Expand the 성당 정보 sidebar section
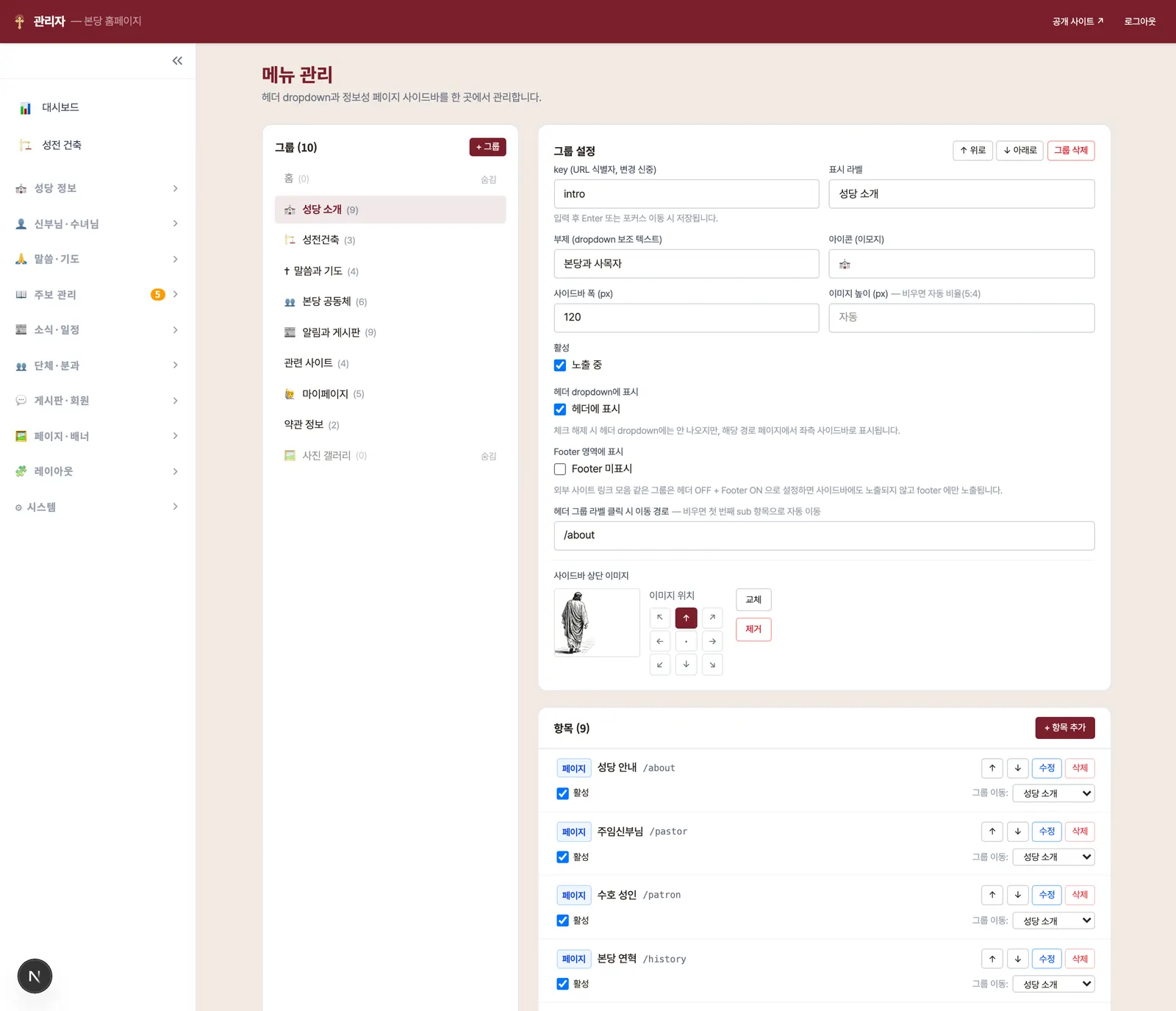 click(97, 188)
